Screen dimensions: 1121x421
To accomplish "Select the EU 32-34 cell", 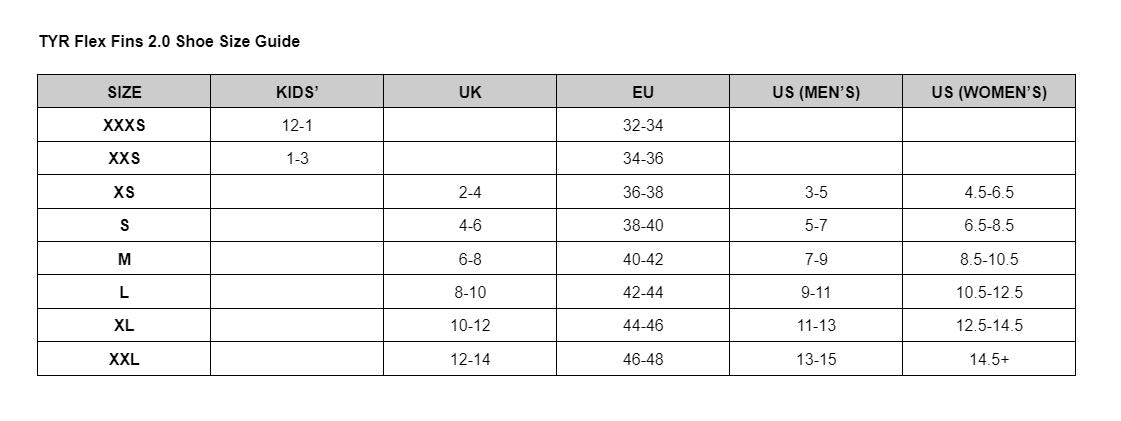I will [643, 125].
